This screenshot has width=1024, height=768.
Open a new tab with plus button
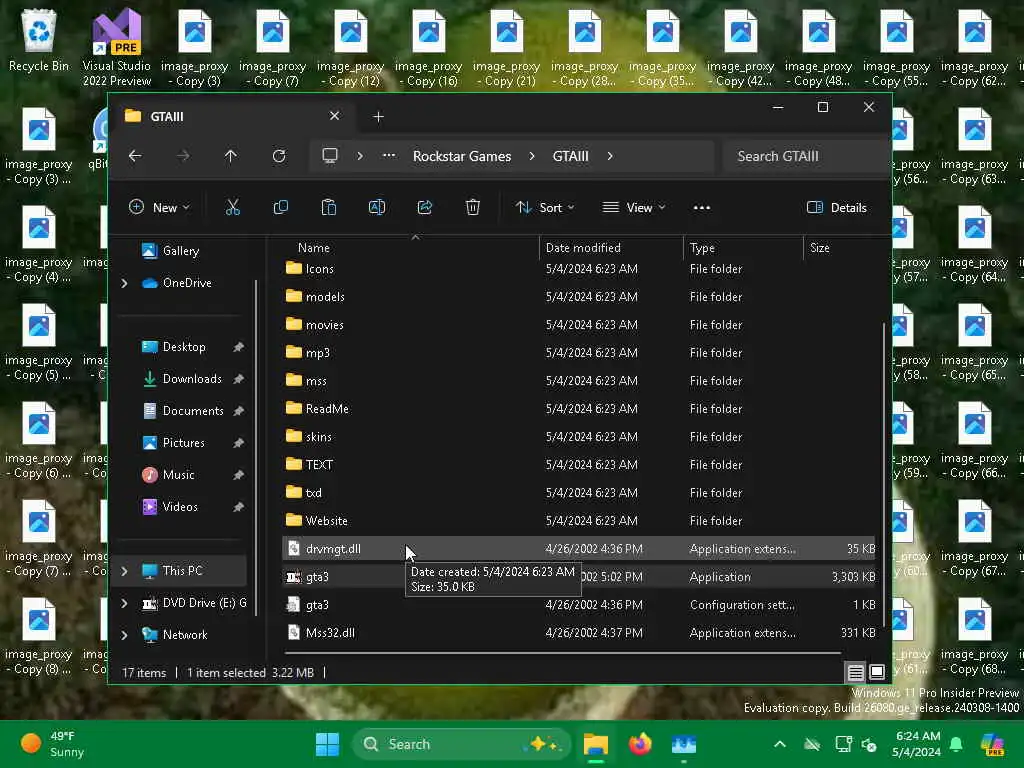378,117
